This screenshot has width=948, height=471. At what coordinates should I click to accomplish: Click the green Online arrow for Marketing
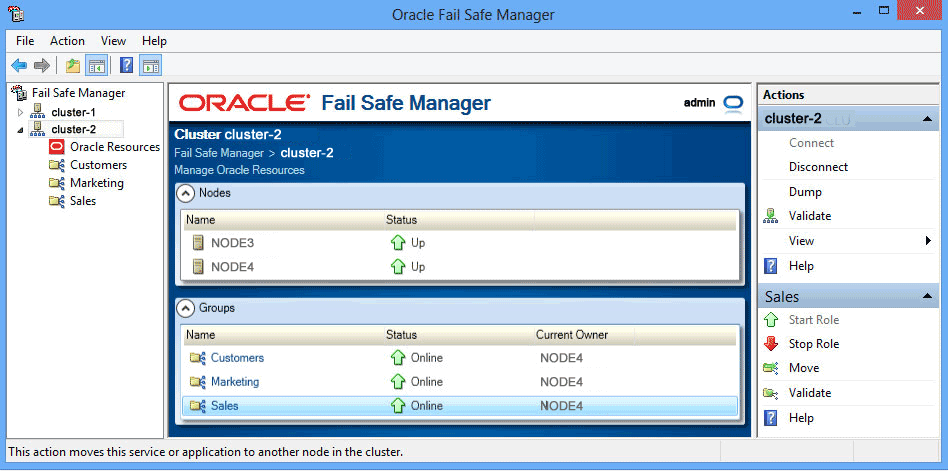coord(398,382)
